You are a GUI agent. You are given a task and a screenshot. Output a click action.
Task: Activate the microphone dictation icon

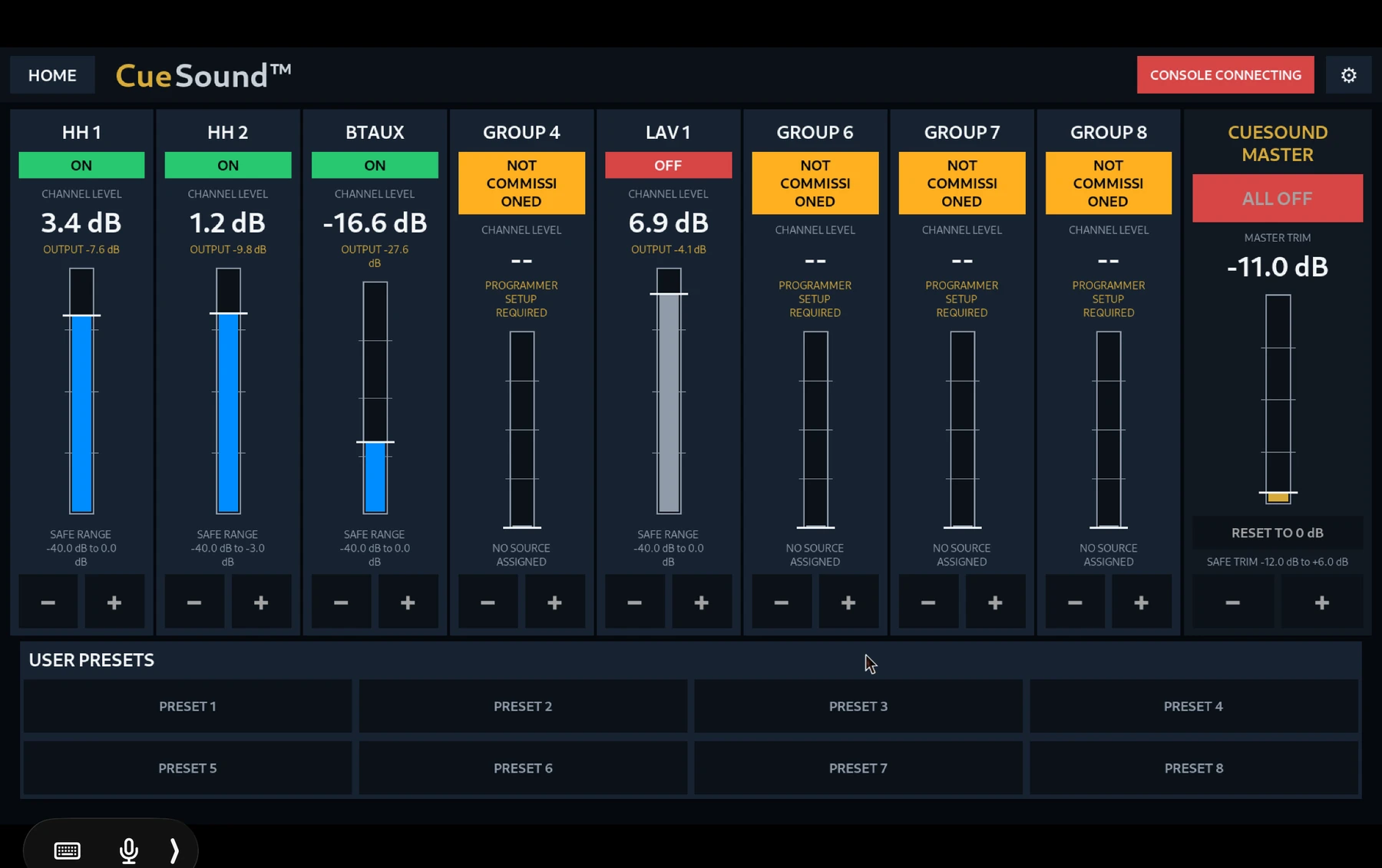pos(129,850)
